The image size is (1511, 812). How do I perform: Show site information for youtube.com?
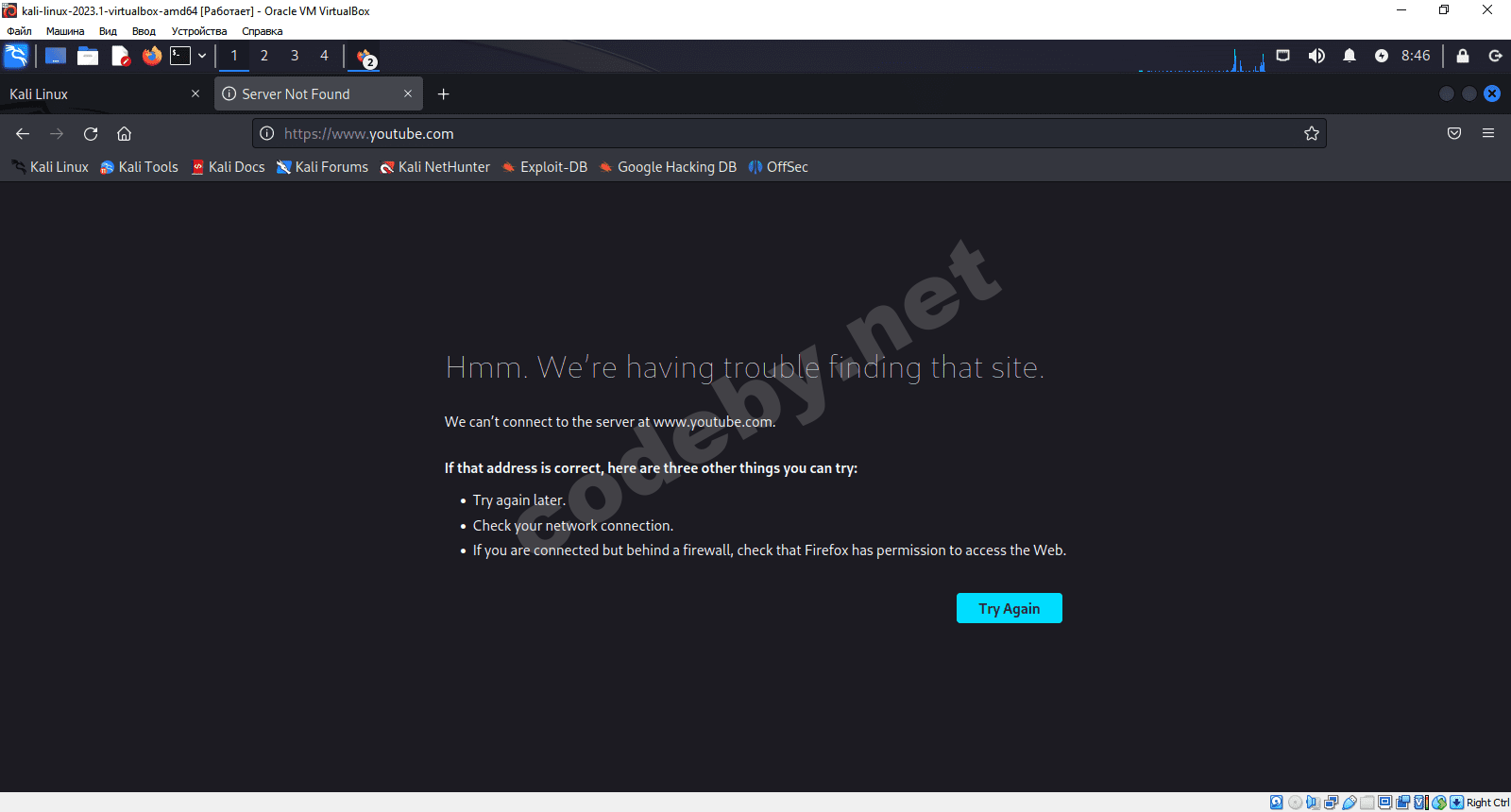[x=267, y=134]
